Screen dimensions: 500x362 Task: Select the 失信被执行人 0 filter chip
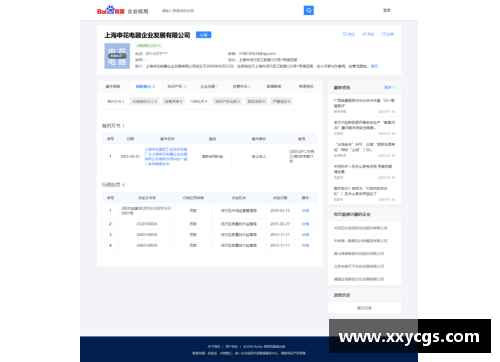pos(144,101)
